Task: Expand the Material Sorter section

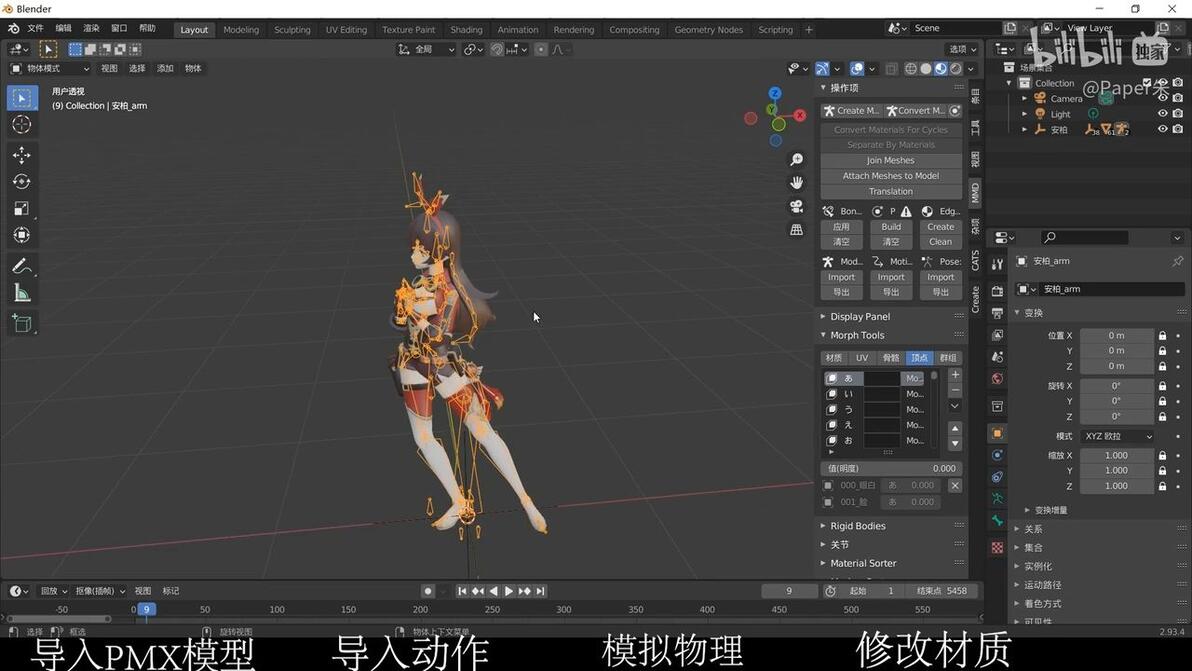Action: tap(863, 563)
